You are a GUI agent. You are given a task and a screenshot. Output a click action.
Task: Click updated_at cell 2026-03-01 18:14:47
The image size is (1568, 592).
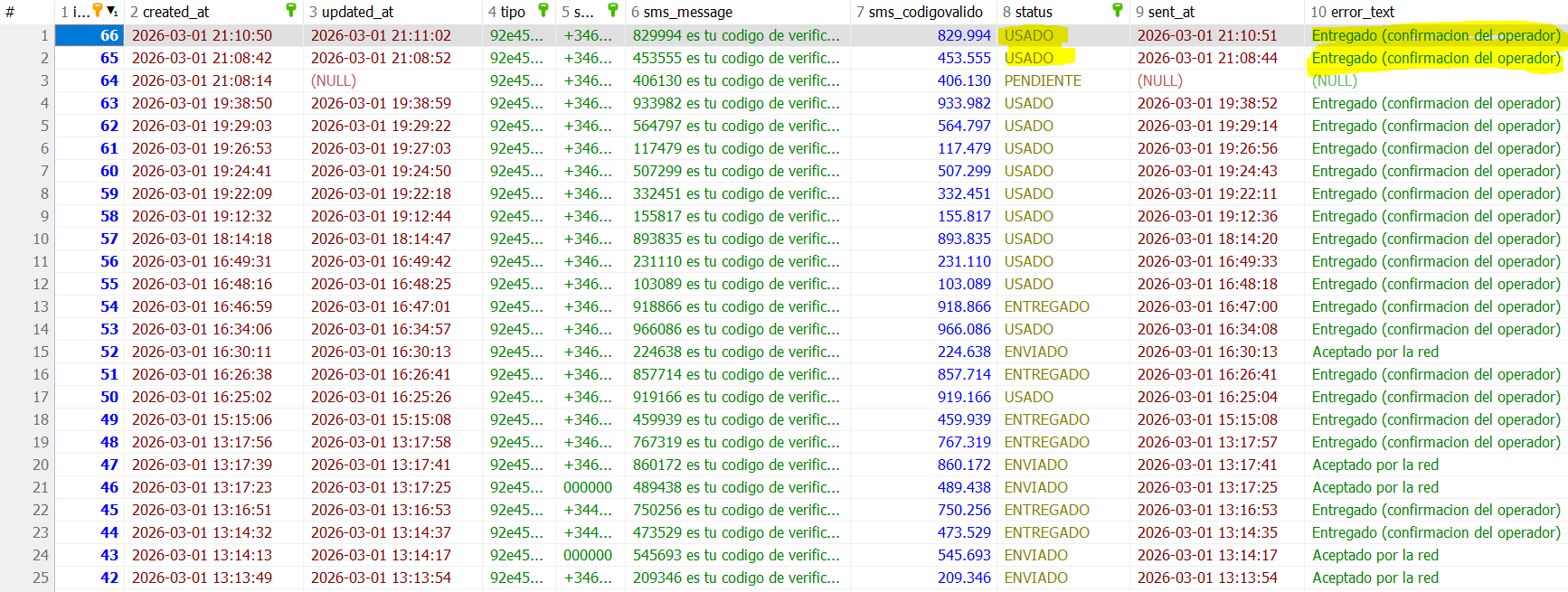(x=381, y=239)
